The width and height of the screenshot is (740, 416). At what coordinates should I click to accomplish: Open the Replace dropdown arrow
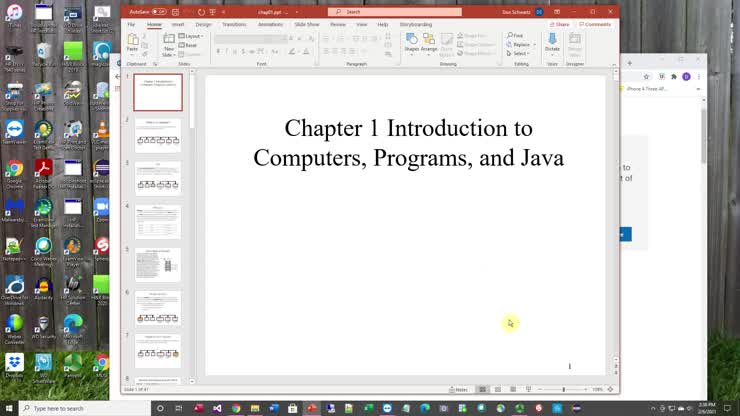[x=535, y=45]
